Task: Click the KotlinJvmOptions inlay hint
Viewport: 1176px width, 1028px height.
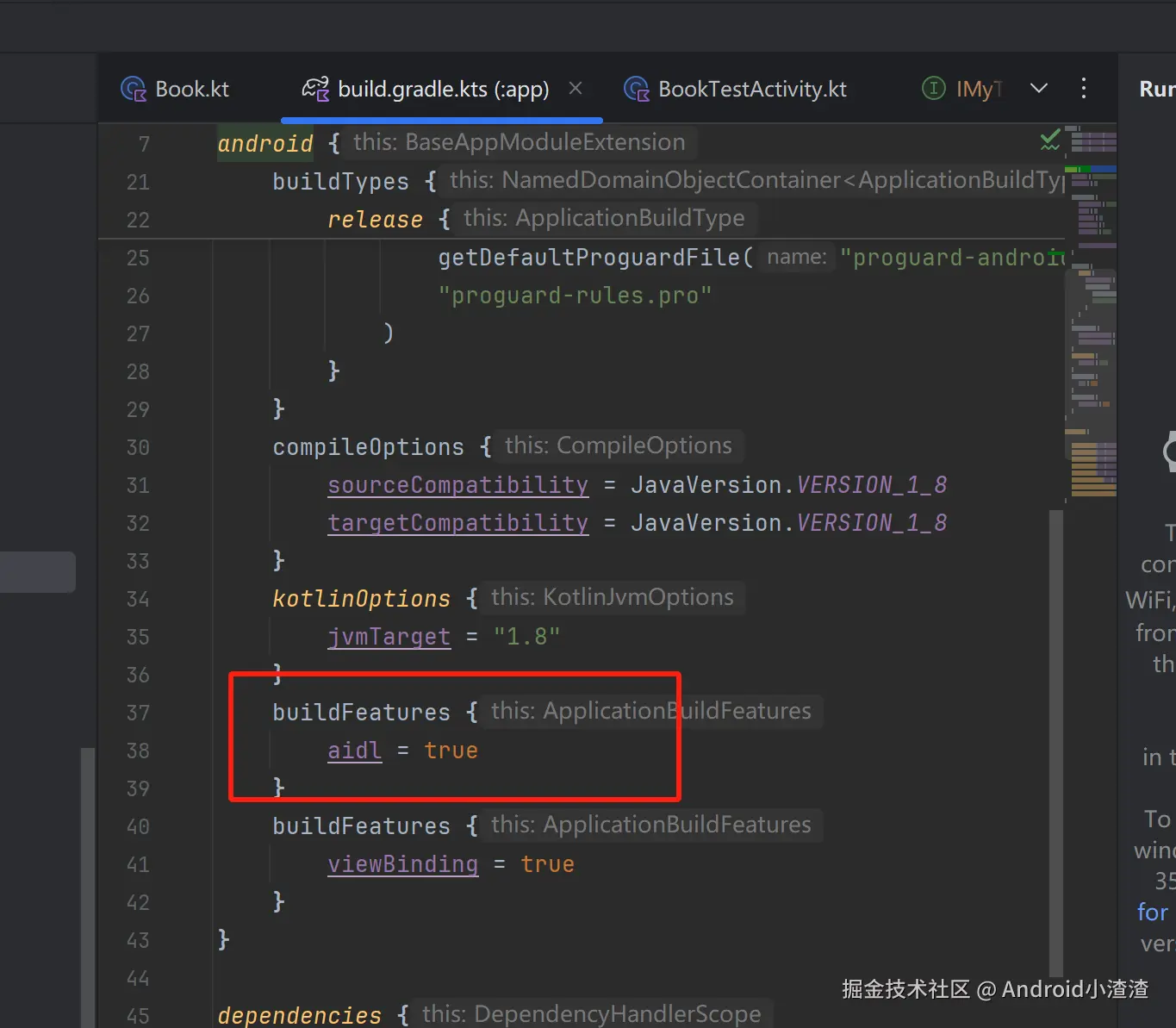Action: point(613,597)
